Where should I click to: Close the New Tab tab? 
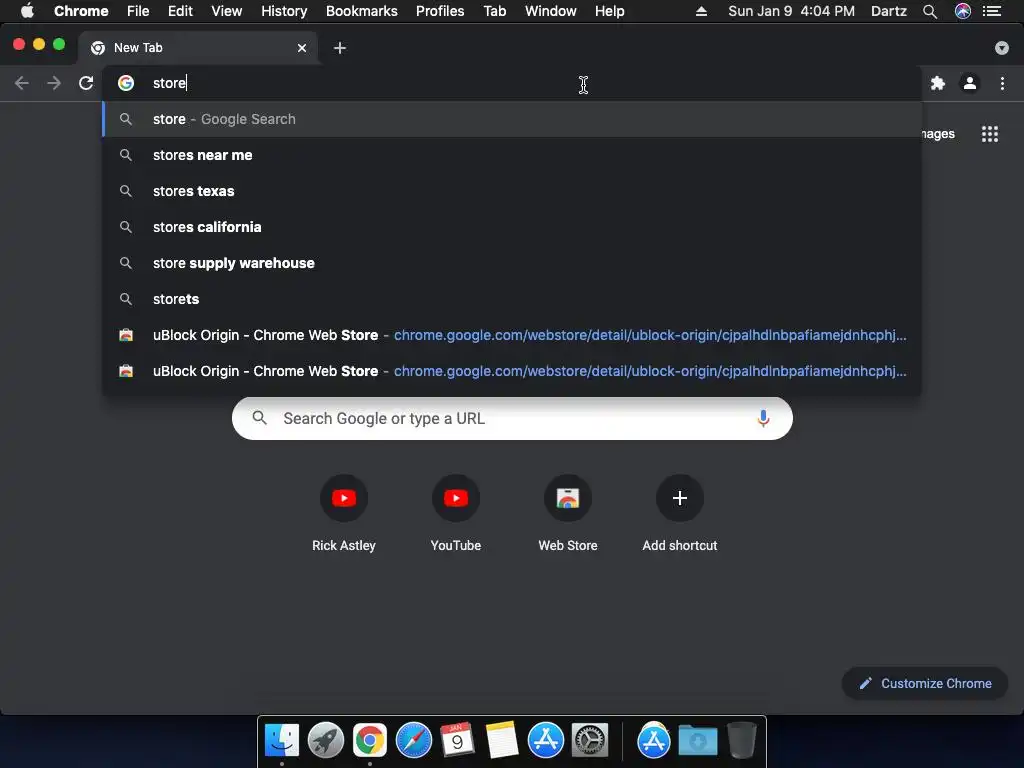click(302, 48)
